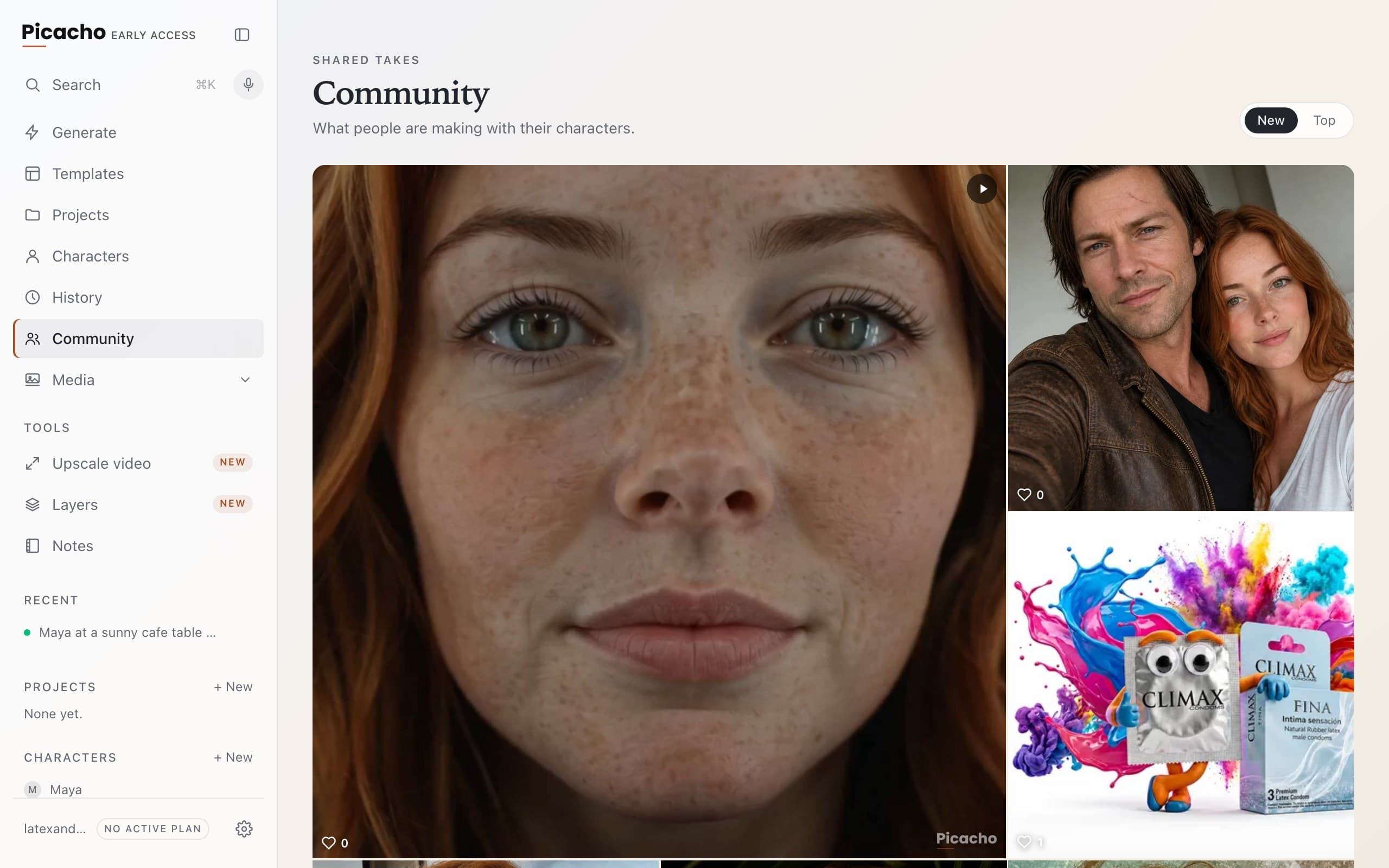Image resolution: width=1389 pixels, height=868 pixels.
Task: Activate voice search microphone
Action: click(x=248, y=85)
